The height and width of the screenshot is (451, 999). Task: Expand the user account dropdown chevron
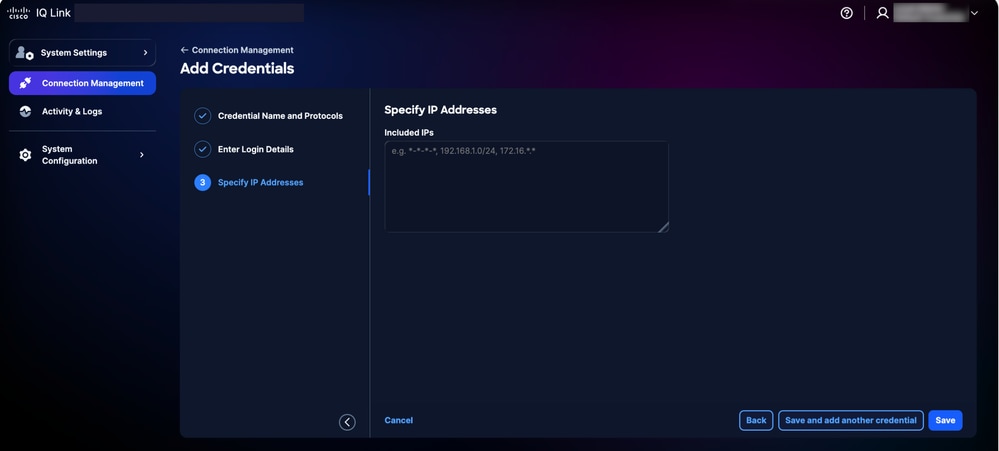974,13
